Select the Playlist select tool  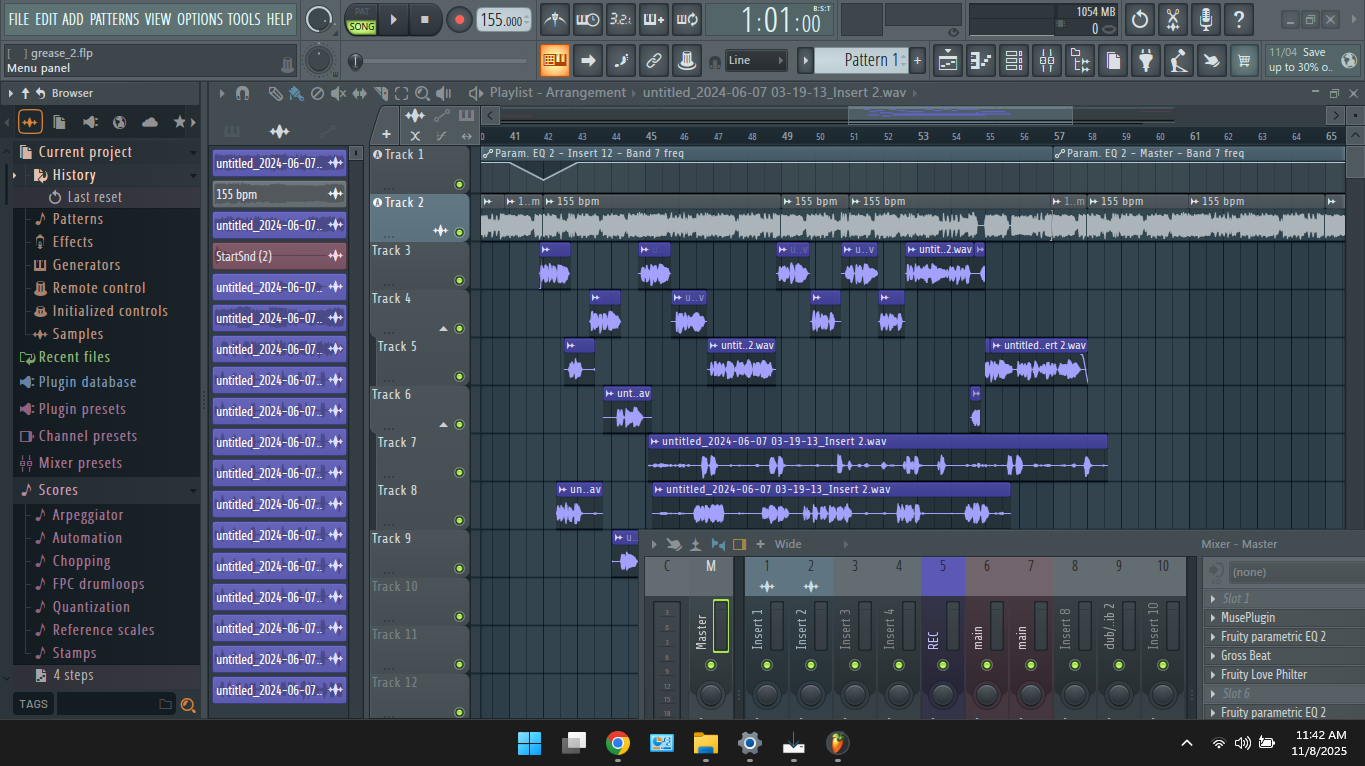tap(402, 93)
